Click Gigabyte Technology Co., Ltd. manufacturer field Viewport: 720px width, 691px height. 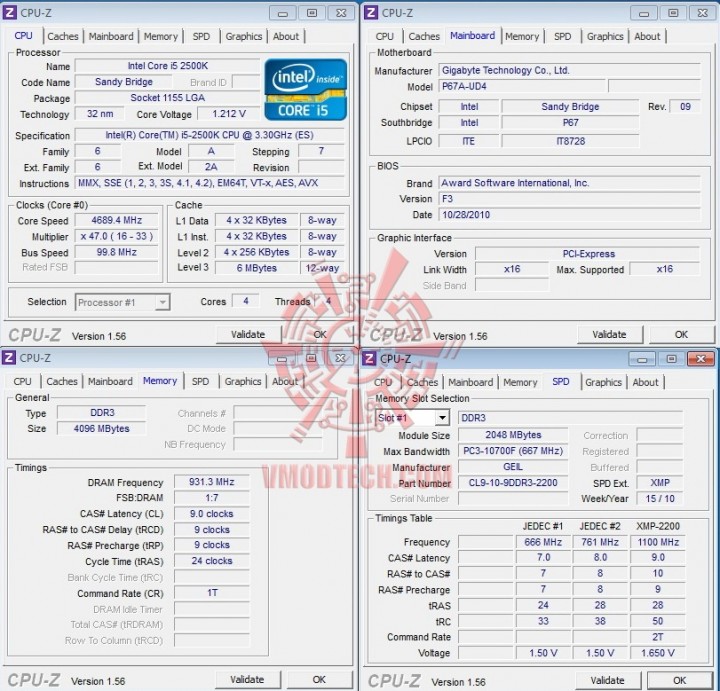click(x=569, y=70)
